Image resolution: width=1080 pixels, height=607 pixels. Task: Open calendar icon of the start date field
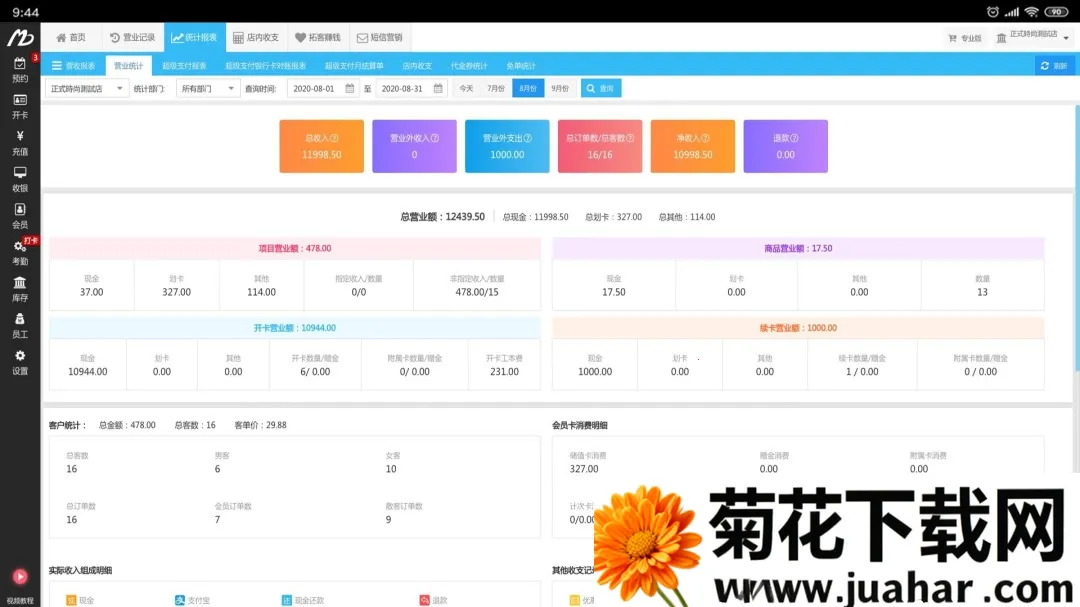(x=350, y=88)
